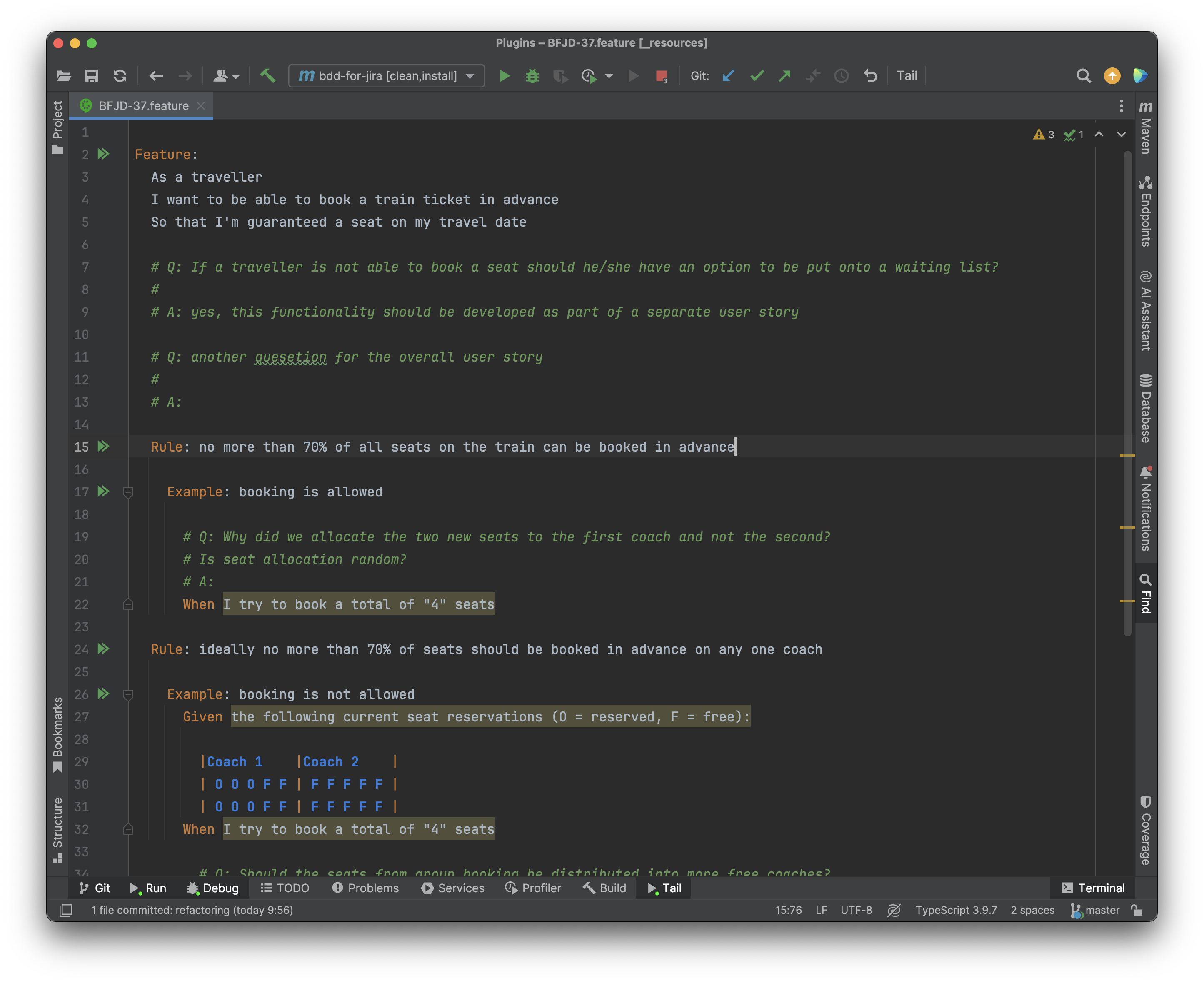Screen dimensions: 1204x983
Task: Run Example at line 26 gutter icon
Action: pos(103,694)
